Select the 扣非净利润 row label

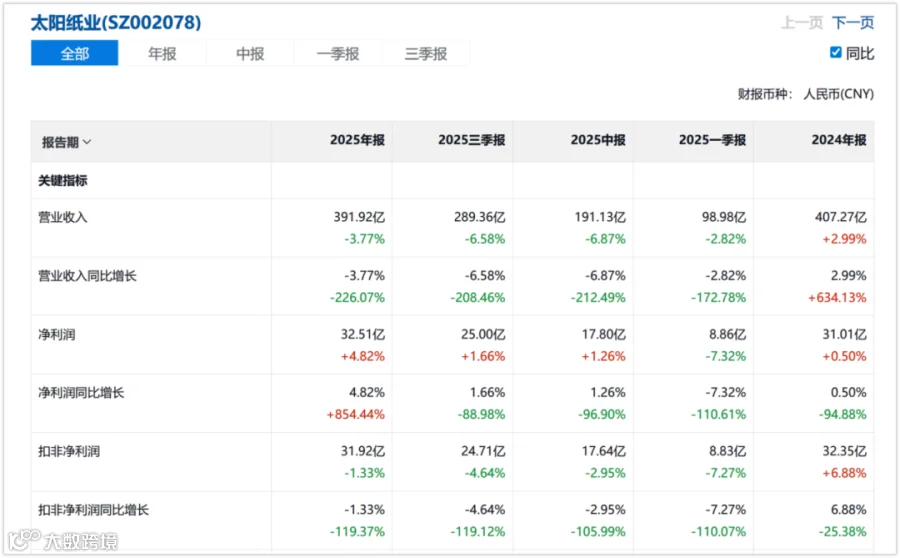pyautogui.click(x=69, y=452)
